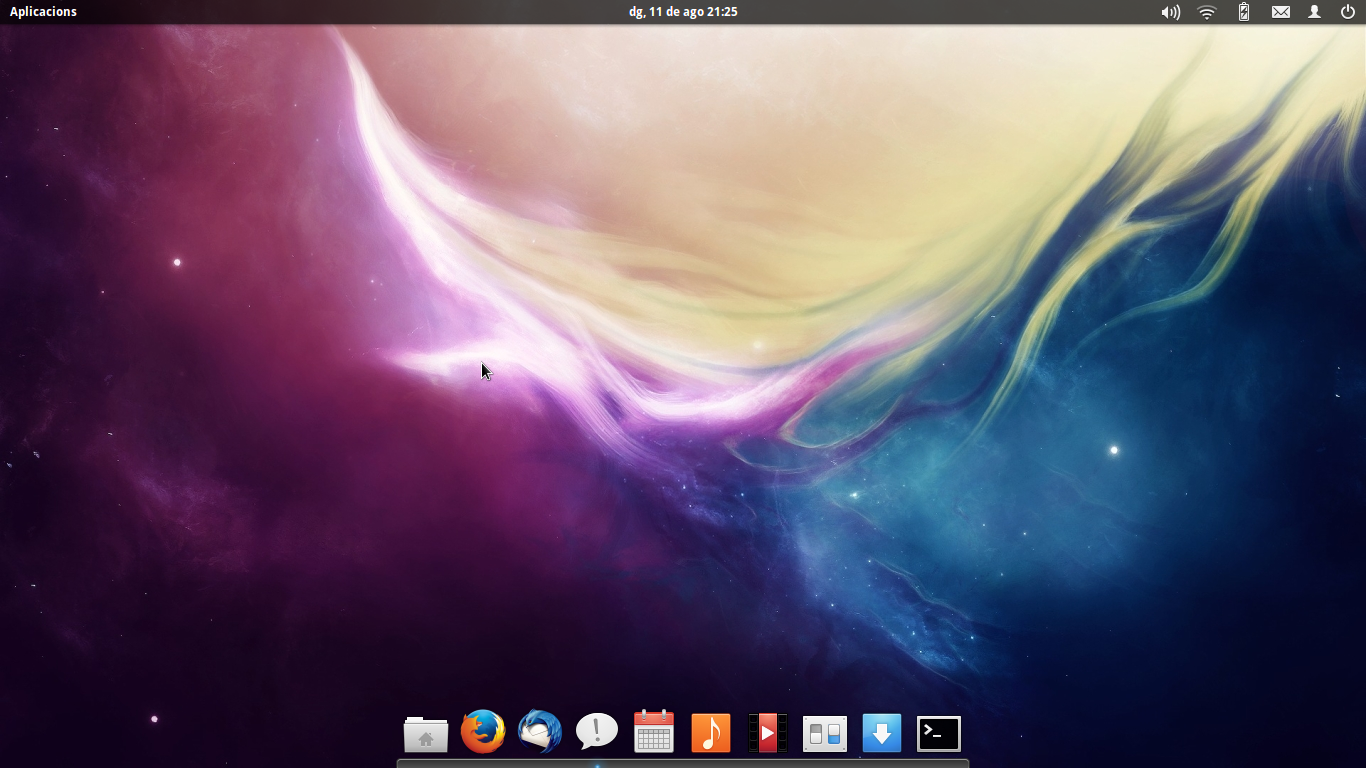Open the user accounts indicator
The image size is (1366, 768).
[x=1315, y=12]
